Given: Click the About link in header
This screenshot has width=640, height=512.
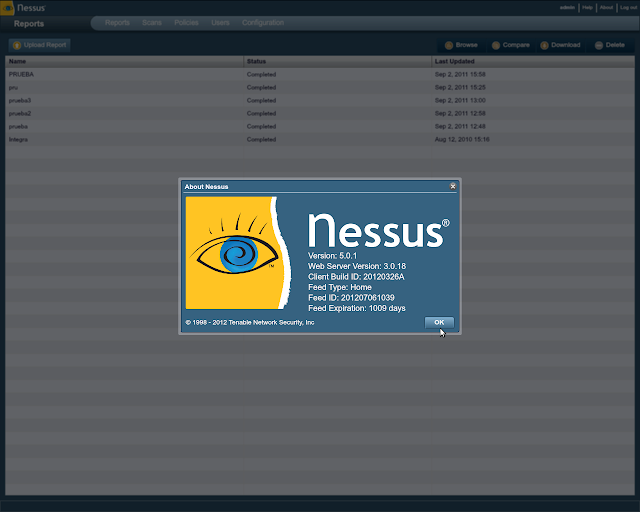Looking at the screenshot, I should coord(606,7).
